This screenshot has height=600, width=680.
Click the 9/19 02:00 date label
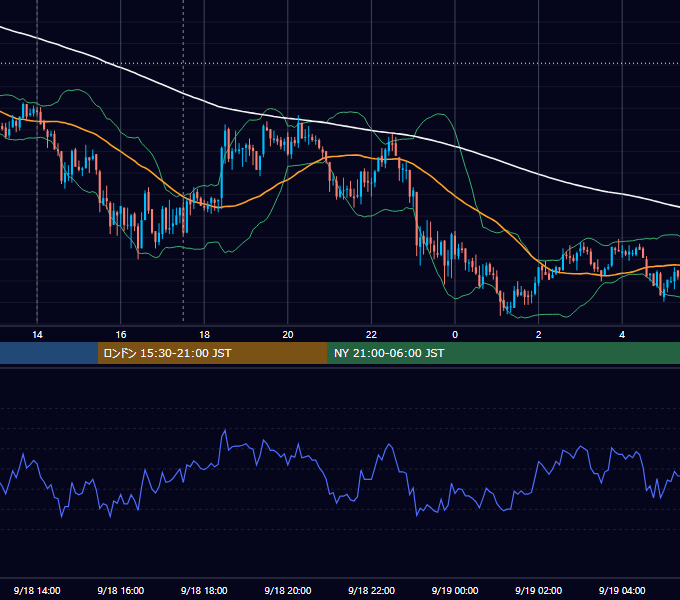[x=539, y=590]
